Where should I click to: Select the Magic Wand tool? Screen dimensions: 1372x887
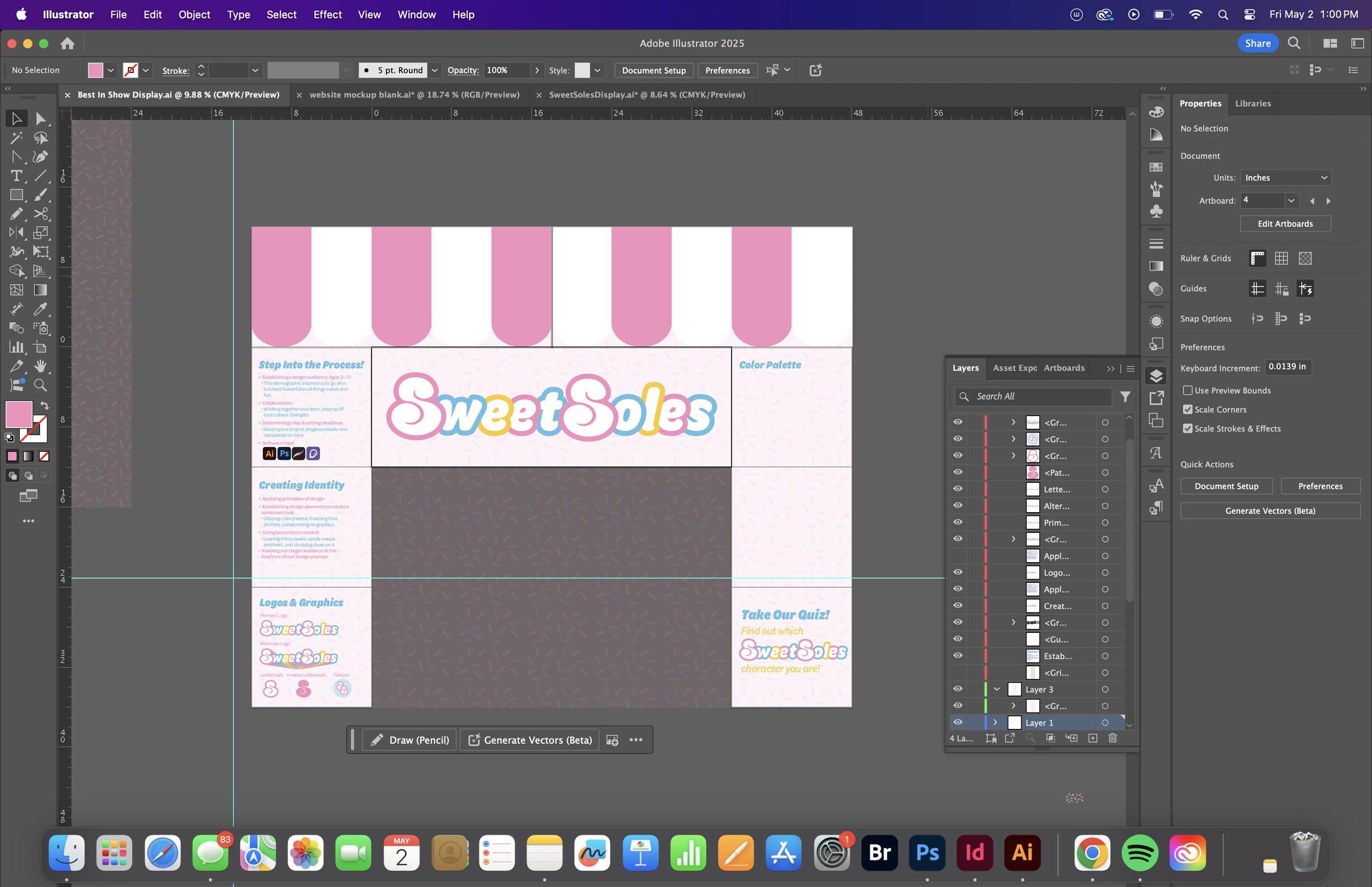(16, 138)
